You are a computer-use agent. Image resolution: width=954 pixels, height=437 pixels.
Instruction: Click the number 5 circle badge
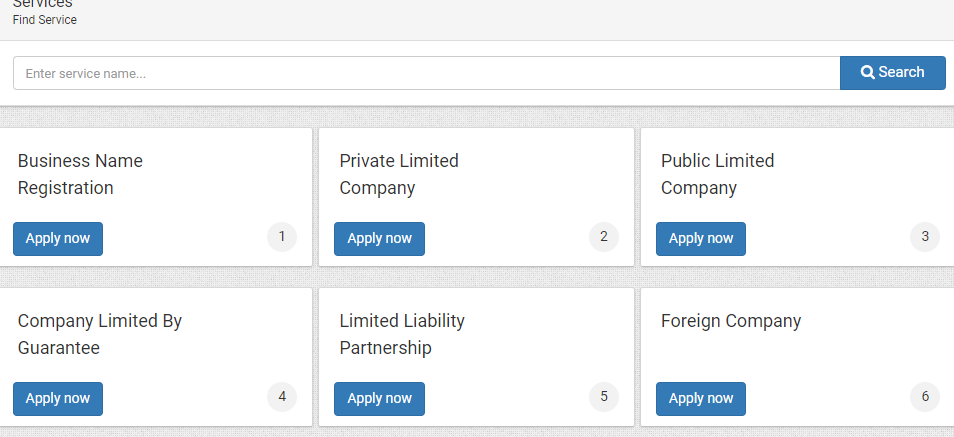point(604,397)
